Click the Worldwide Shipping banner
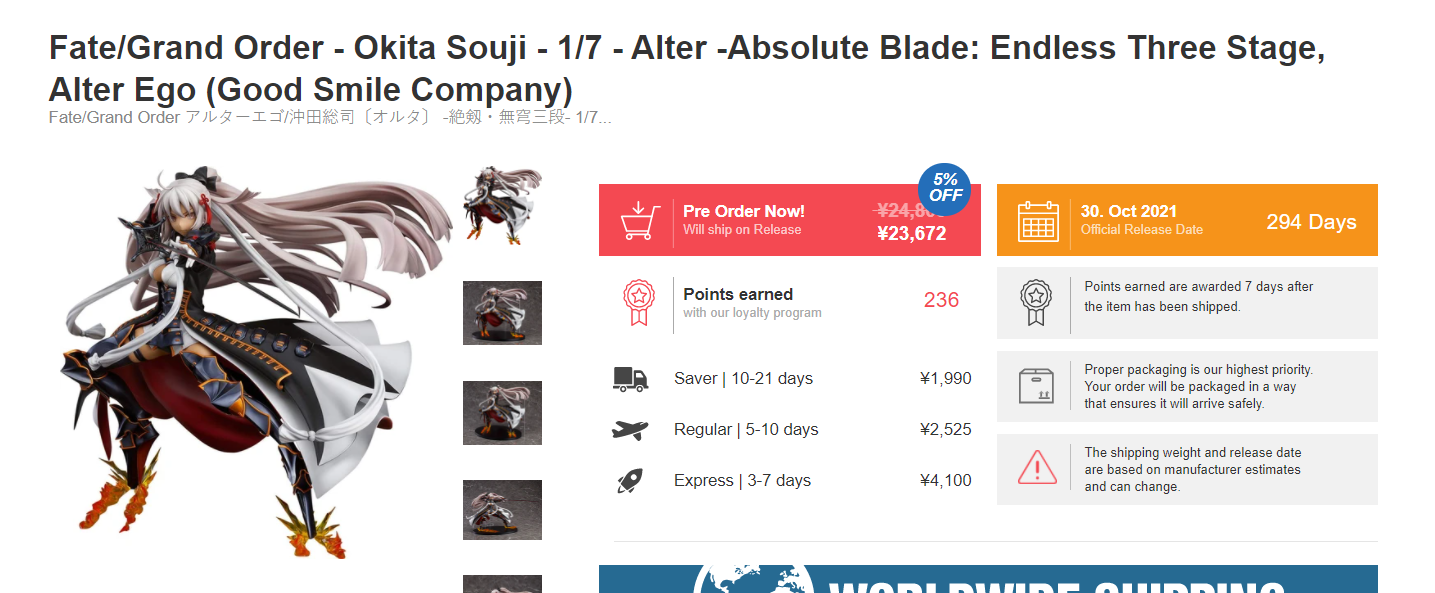This screenshot has width=1435, height=593. coord(988,579)
